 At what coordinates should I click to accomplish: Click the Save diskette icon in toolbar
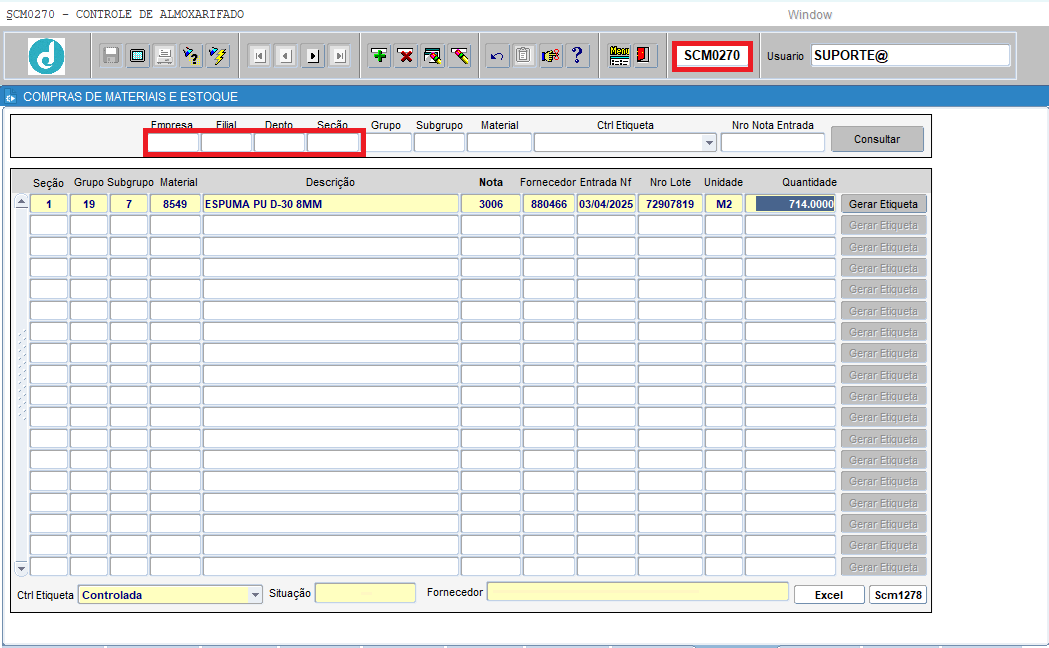click(111, 56)
